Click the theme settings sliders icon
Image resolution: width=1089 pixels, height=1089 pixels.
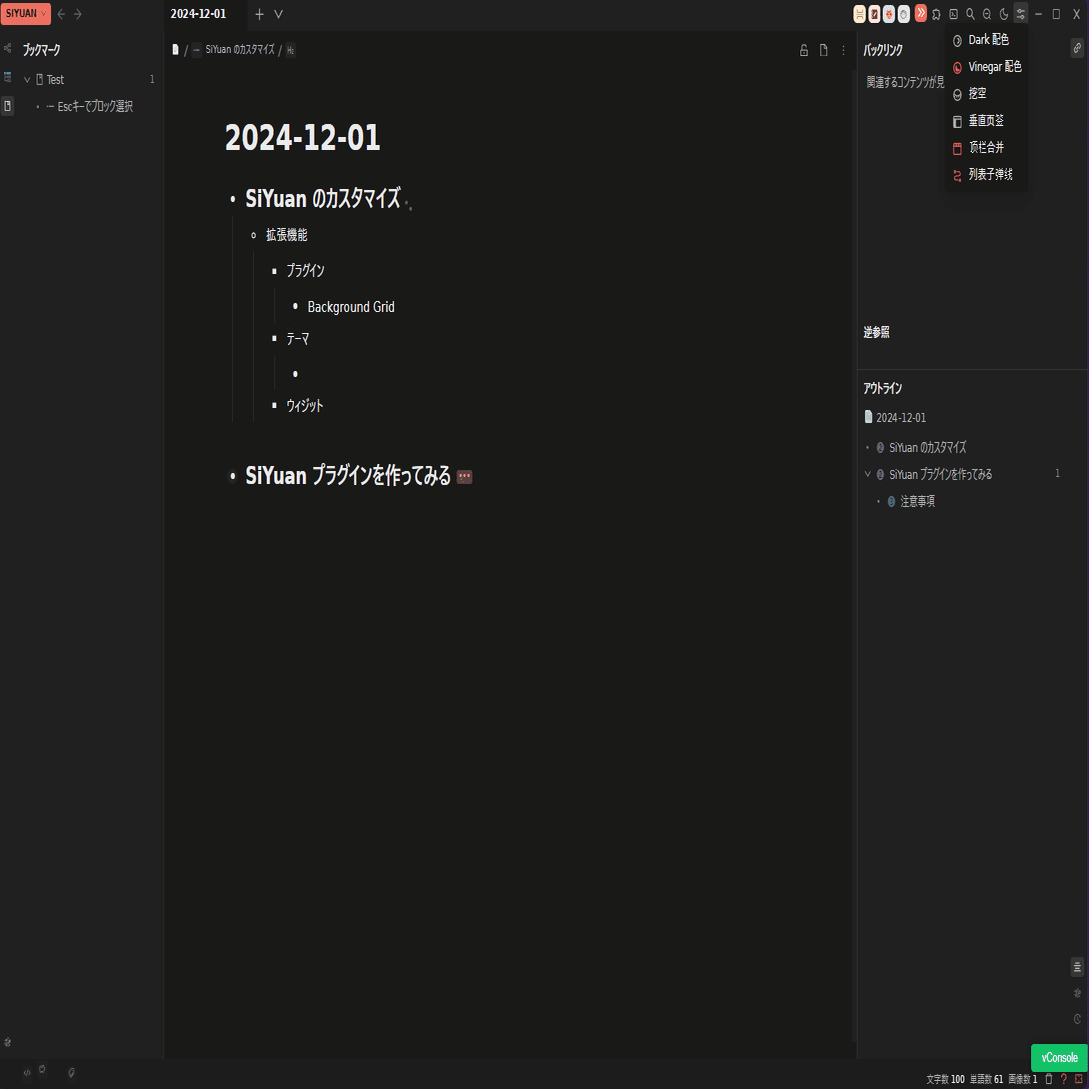coord(1020,13)
